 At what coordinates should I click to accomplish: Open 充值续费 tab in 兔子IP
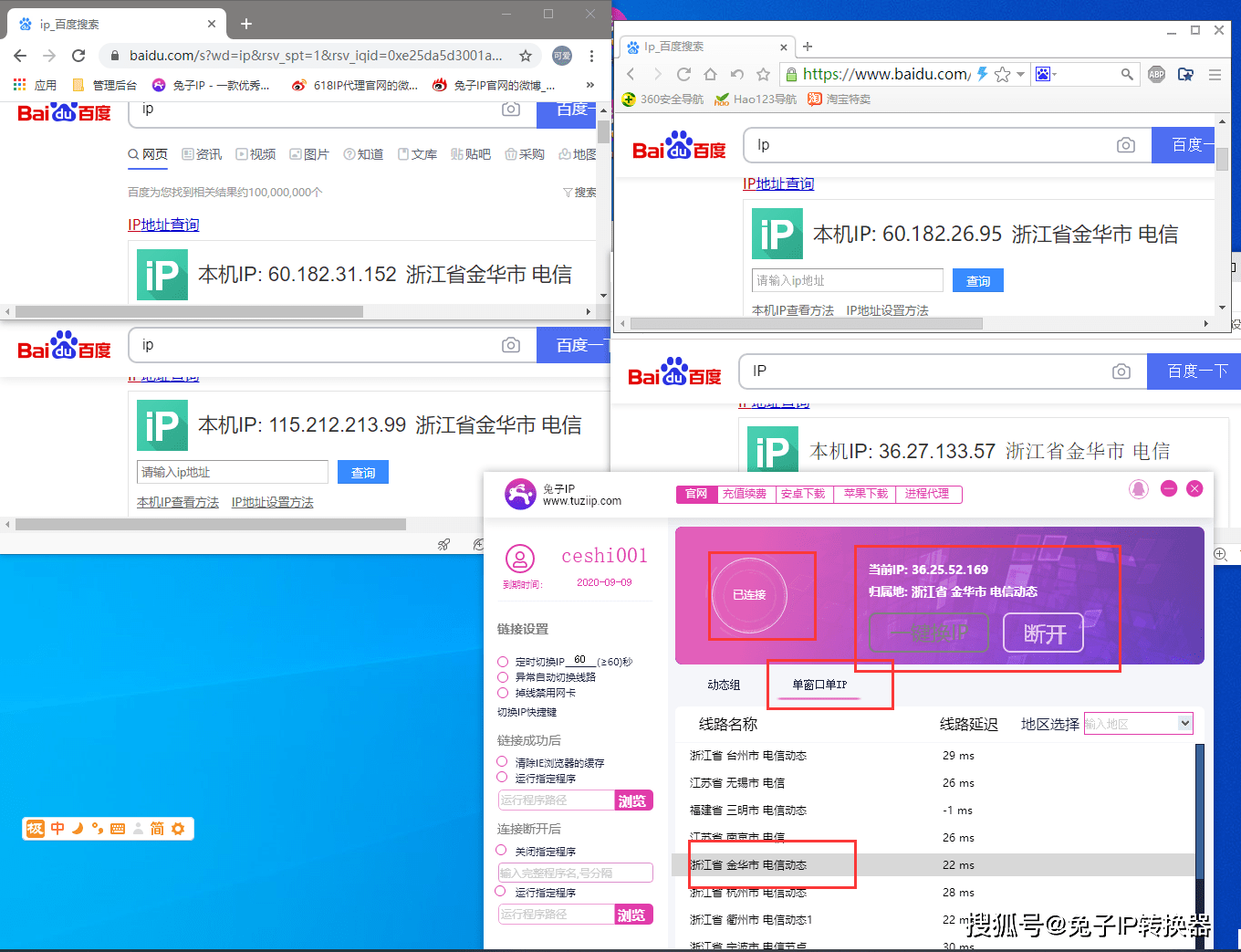746,493
